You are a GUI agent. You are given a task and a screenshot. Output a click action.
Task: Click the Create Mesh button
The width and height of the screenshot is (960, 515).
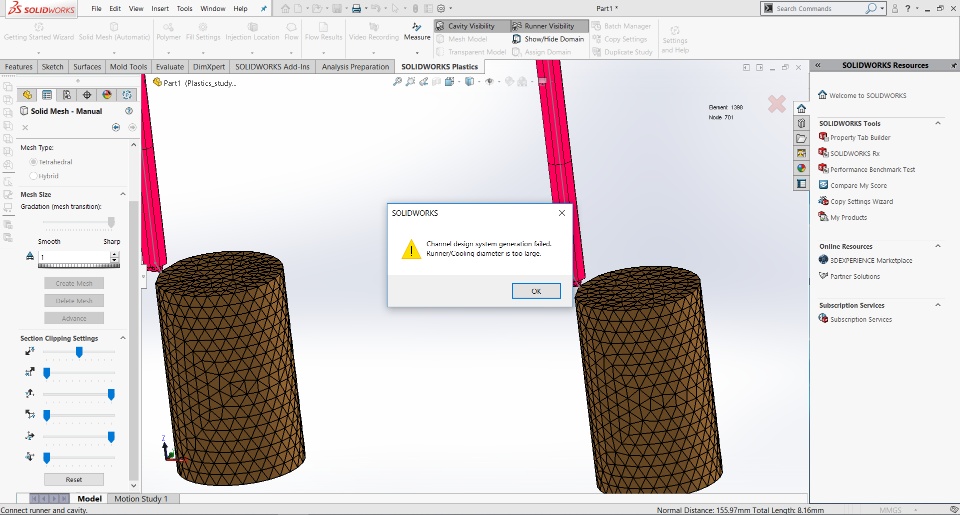pos(74,284)
